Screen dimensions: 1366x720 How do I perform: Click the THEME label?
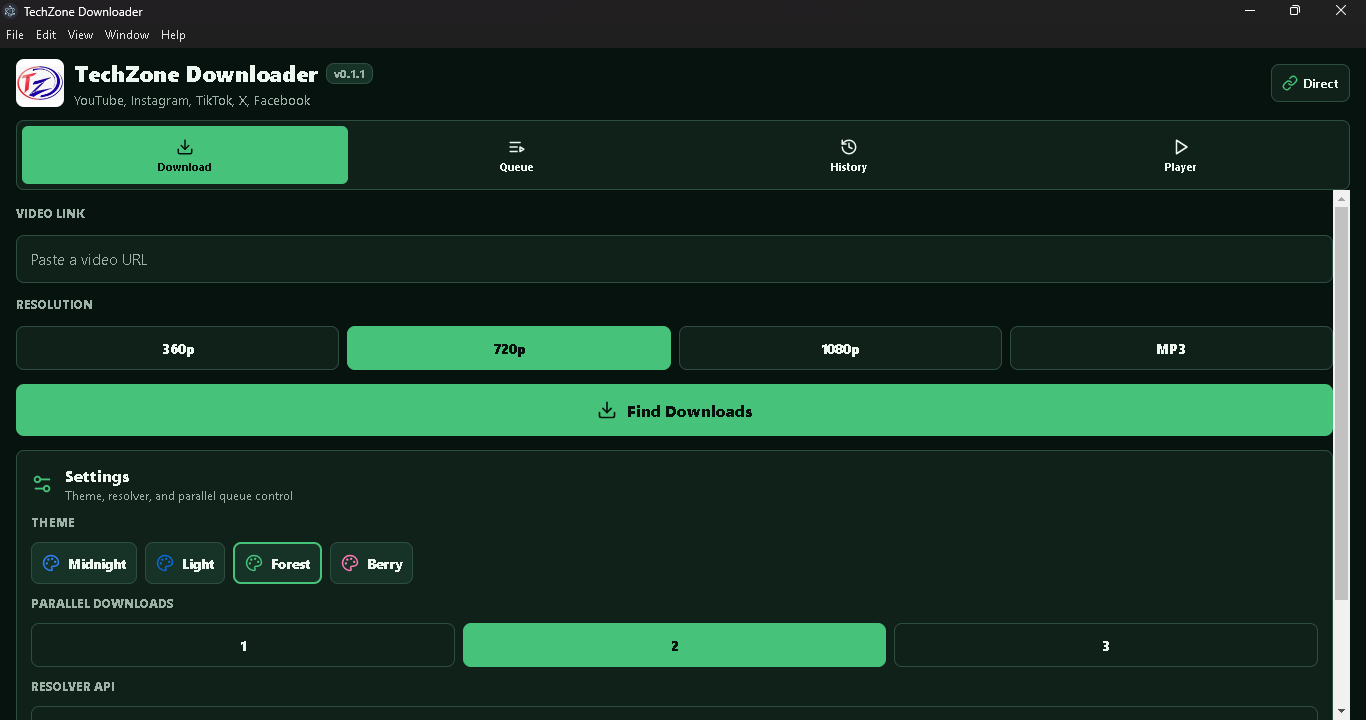53,522
